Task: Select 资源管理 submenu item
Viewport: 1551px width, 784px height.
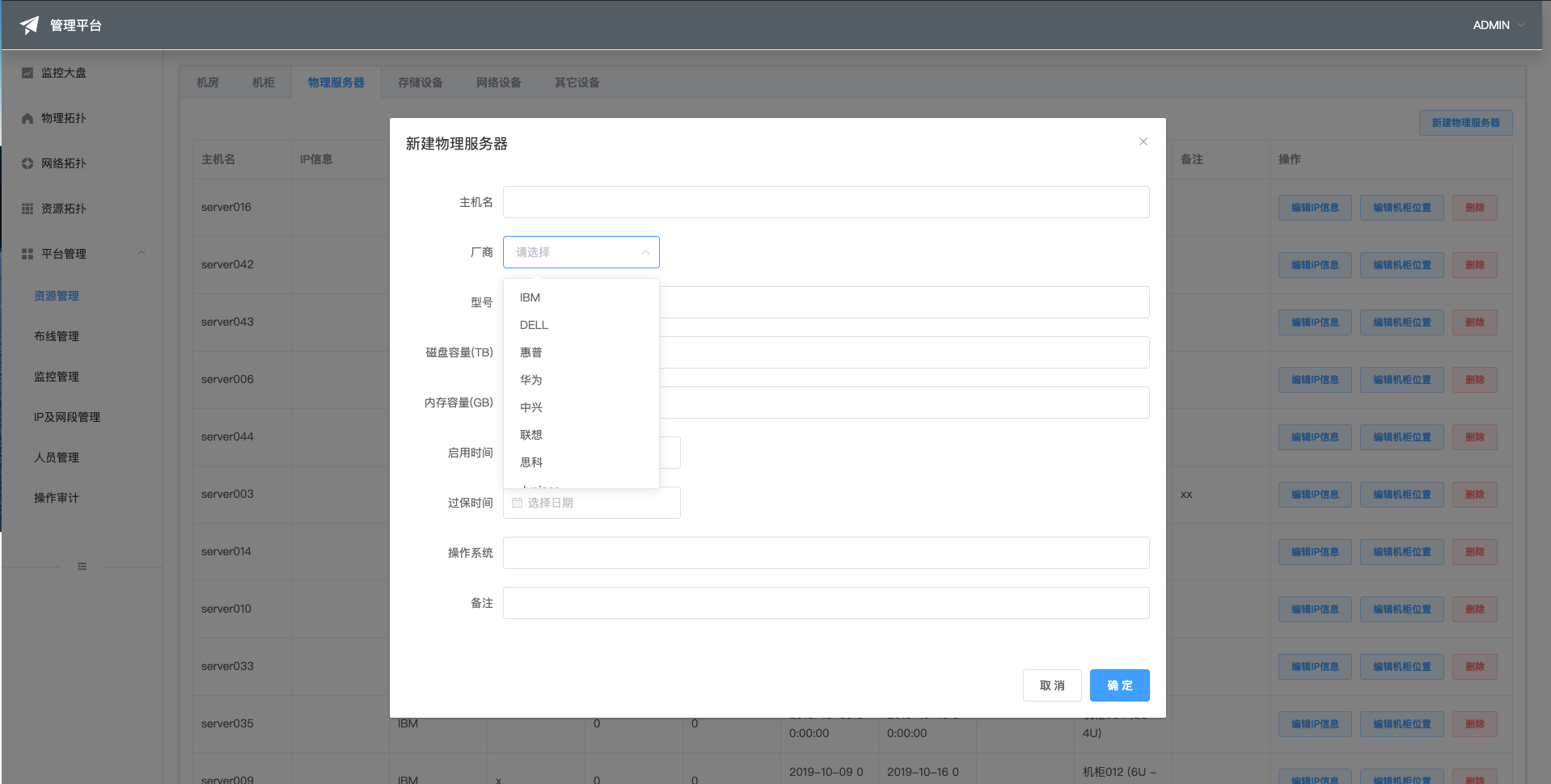Action: [x=82, y=296]
